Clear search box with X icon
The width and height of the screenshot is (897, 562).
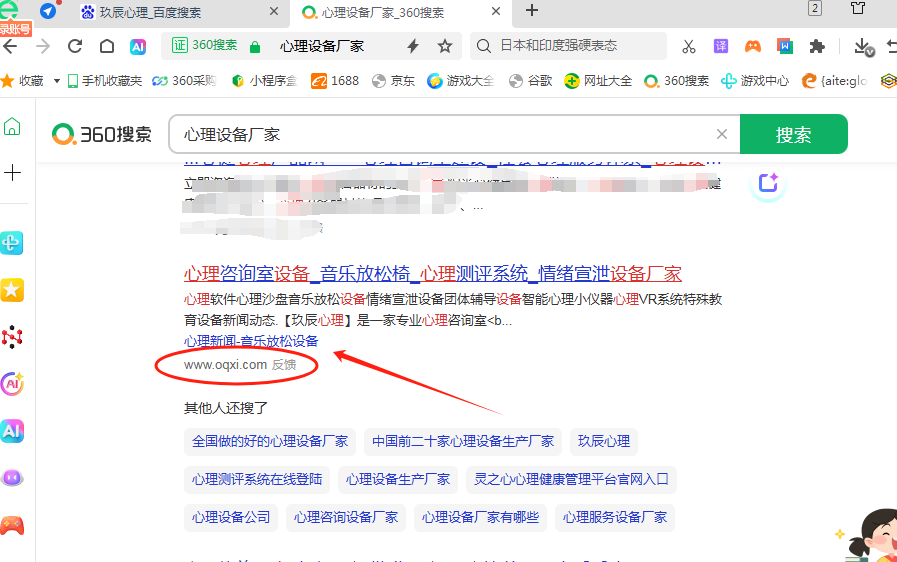click(722, 135)
